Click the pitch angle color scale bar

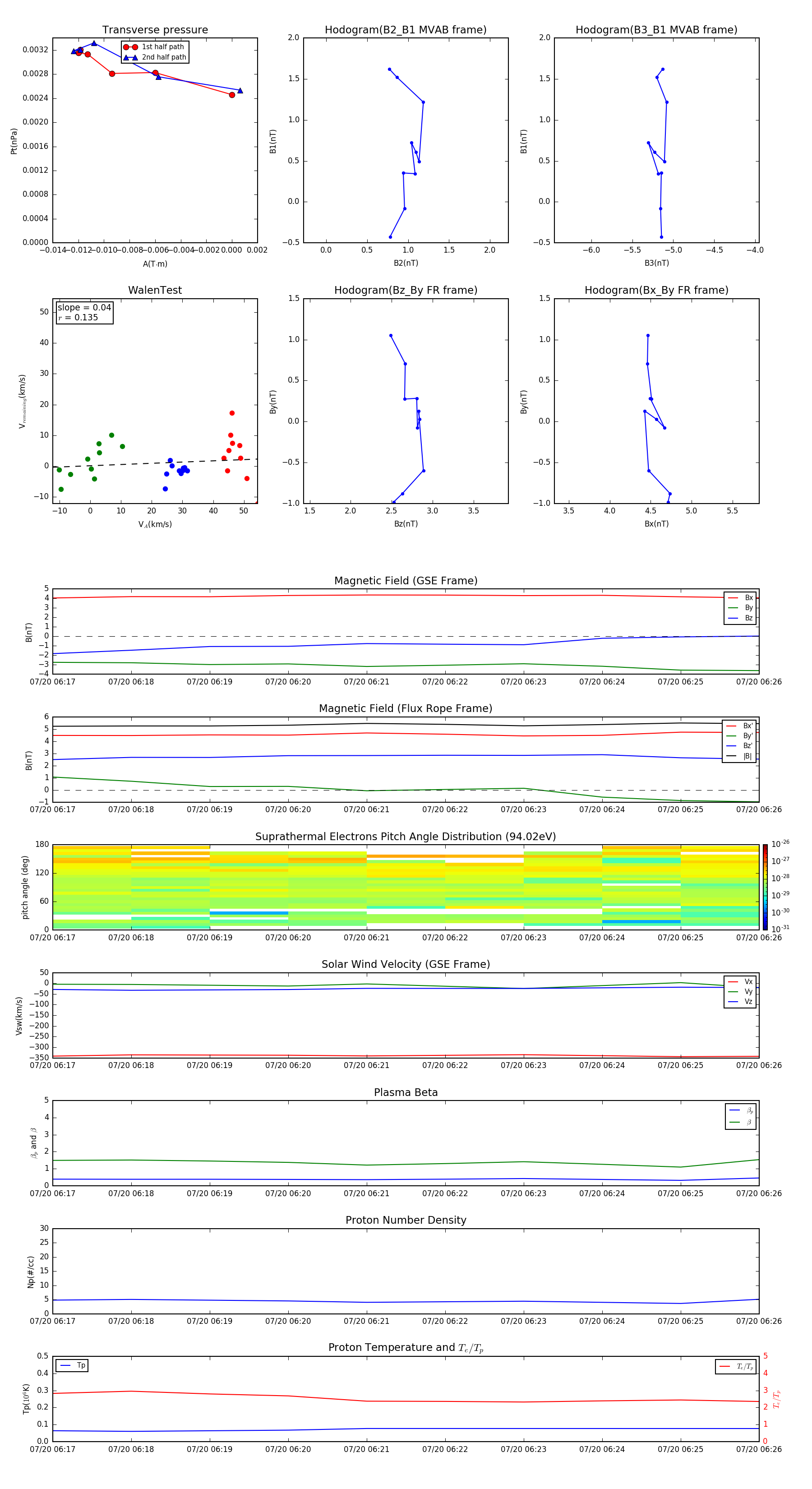tap(765, 887)
